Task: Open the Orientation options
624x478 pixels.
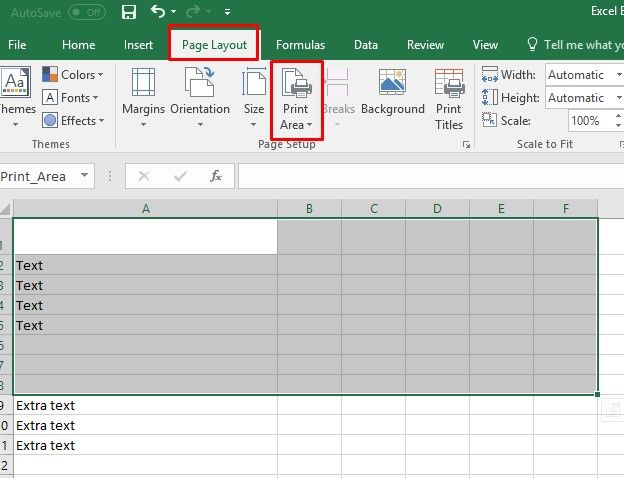Action: click(200, 98)
